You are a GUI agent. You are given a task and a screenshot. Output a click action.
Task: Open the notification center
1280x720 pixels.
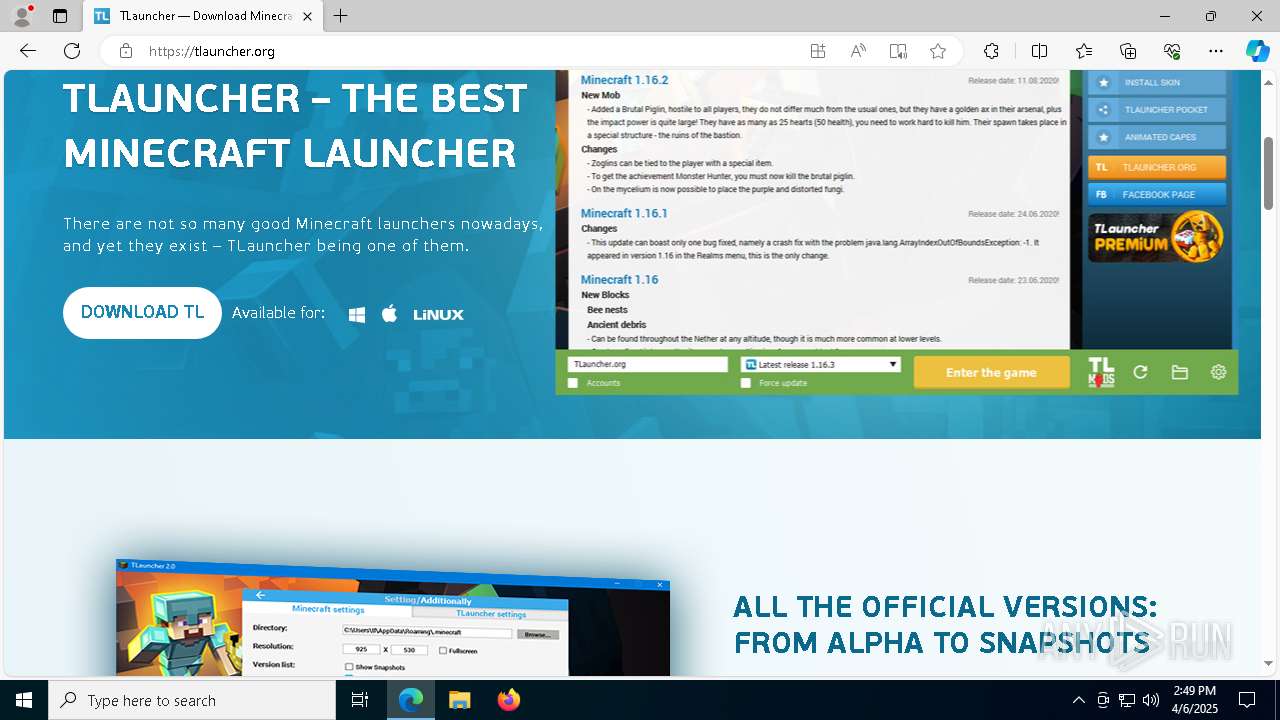point(1247,700)
